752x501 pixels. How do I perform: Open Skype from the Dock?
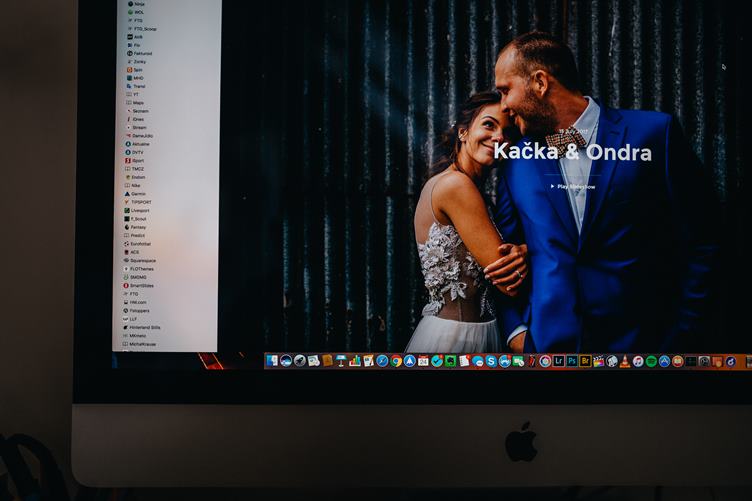(x=491, y=361)
